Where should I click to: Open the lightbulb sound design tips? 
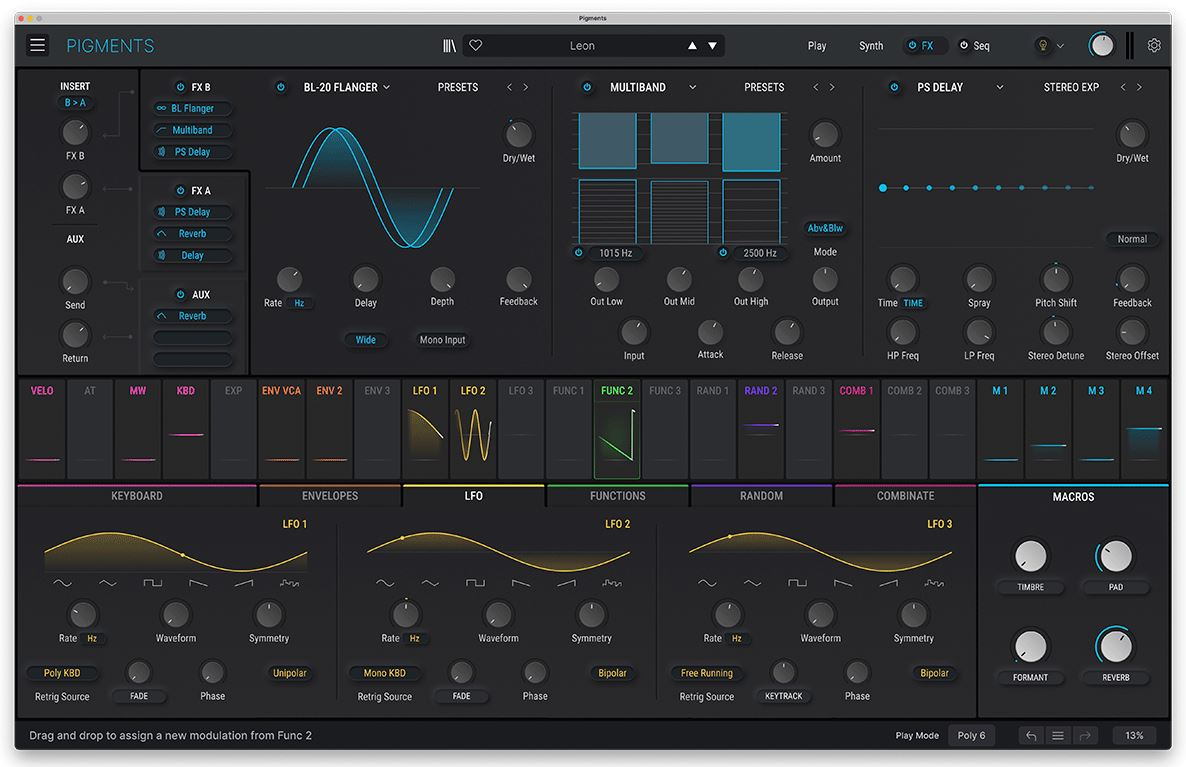1043,45
